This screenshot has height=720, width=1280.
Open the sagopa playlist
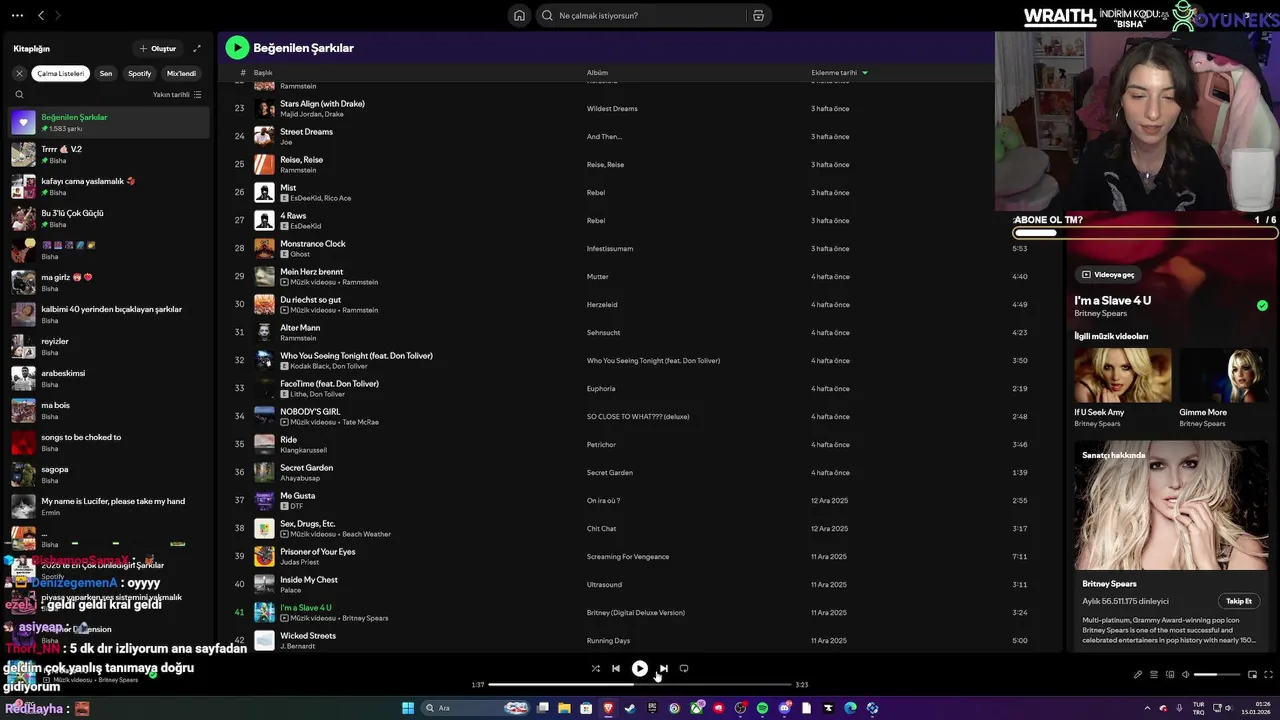coord(109,474)
